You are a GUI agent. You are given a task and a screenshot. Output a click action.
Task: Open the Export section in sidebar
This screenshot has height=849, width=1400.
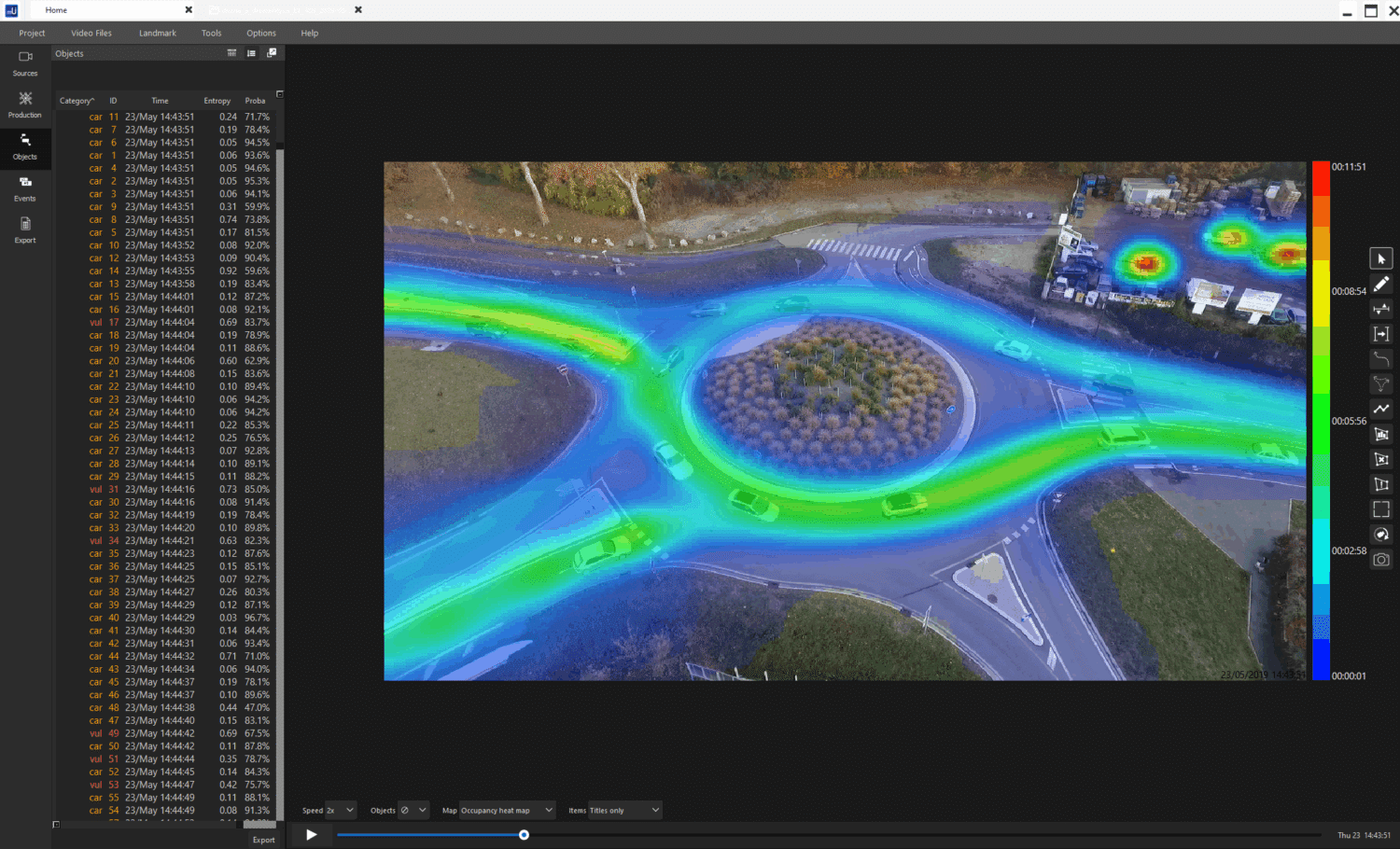pos(25,230)
